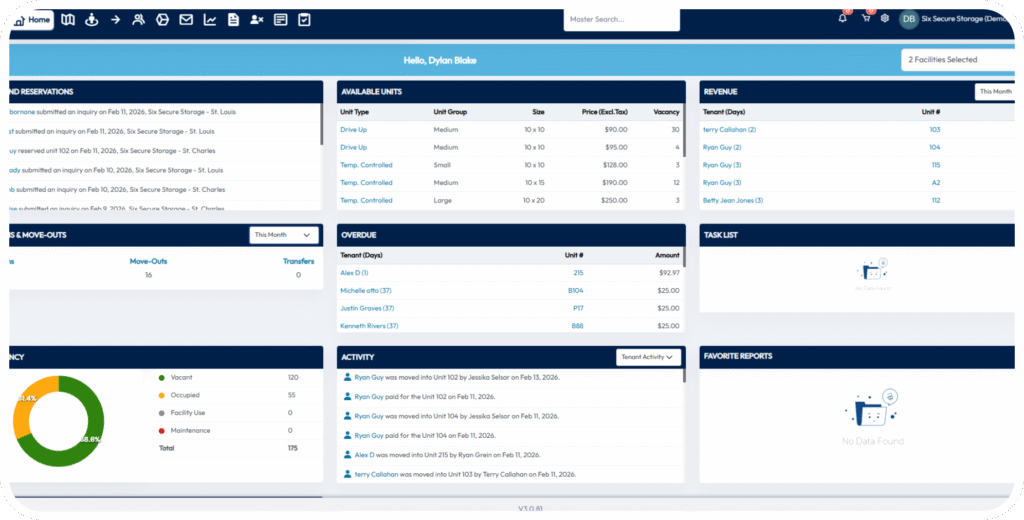The height and width of the screenshot is (520, 1024).
Task: Click the tenants people icon in toolbar
Action: 139,20
